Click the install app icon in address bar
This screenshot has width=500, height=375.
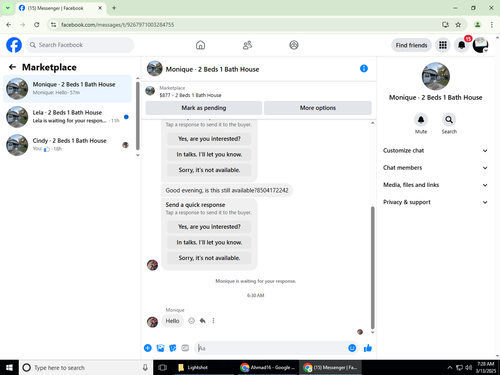(445, 25)
